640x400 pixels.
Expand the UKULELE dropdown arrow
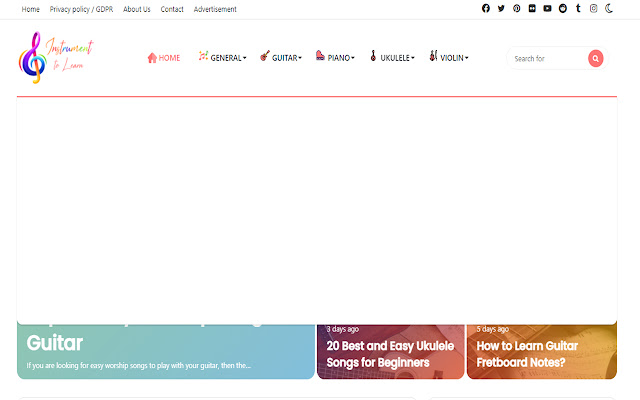point(413,58)
